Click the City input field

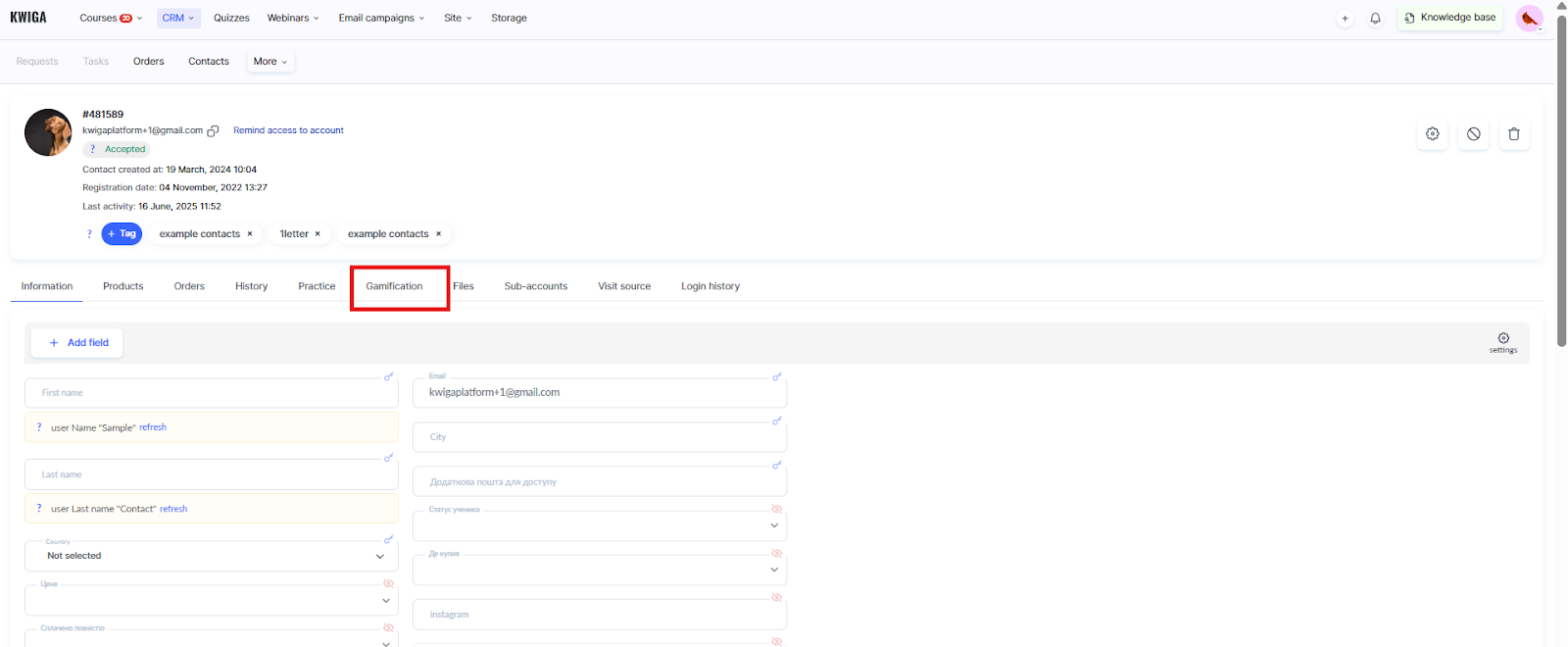[599, 437]
